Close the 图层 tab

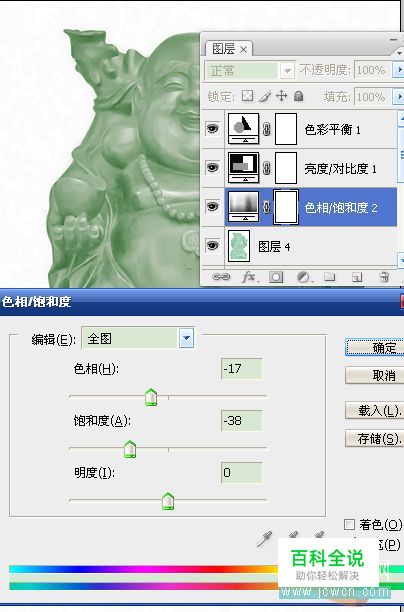pyautogui.click(x=244, y=50)
